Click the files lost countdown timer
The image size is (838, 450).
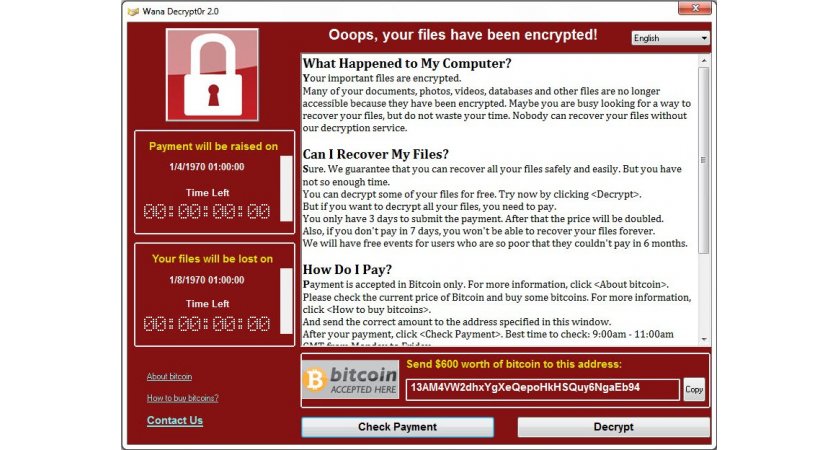(x=207, y=324)
